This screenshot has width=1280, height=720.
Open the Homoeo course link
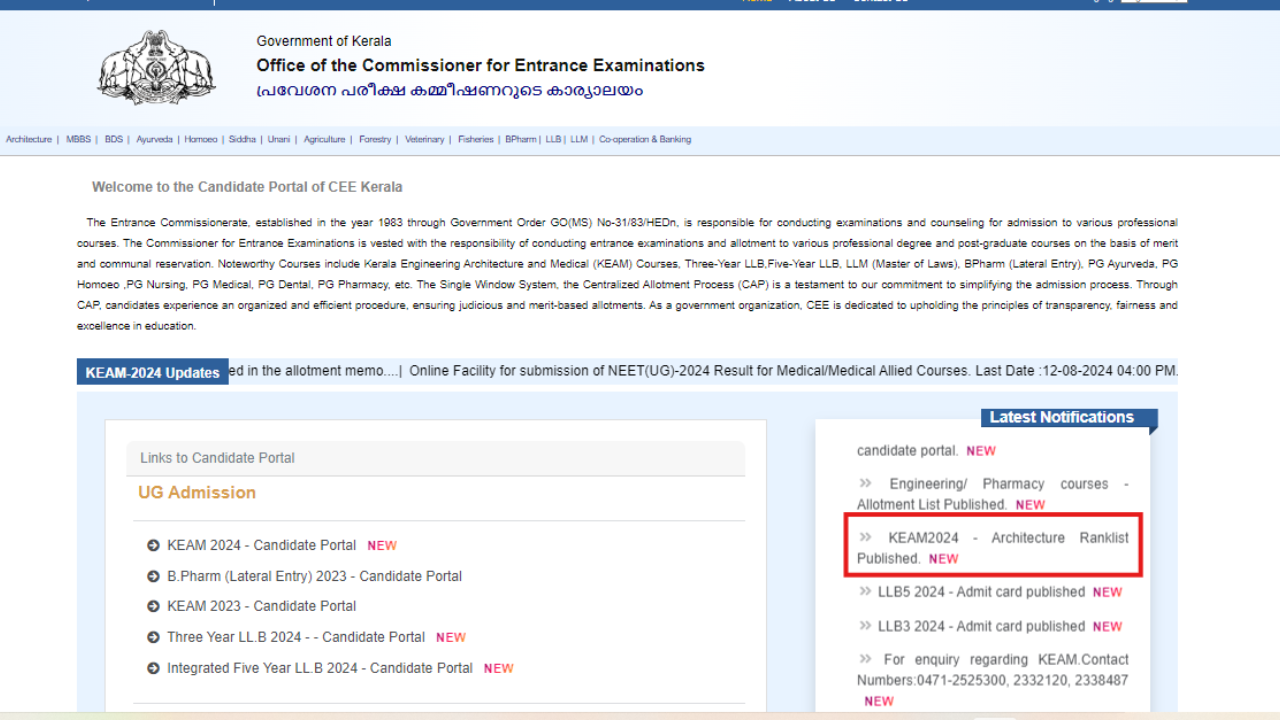point(200,140)
